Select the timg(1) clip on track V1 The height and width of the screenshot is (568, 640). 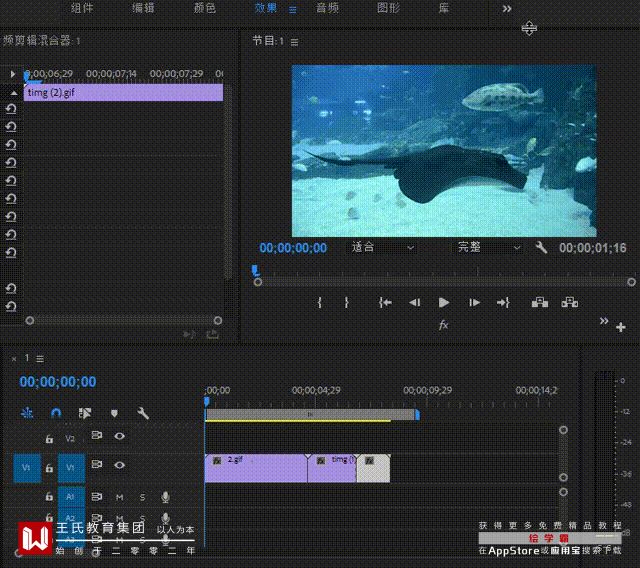click(x=332, y=468)
